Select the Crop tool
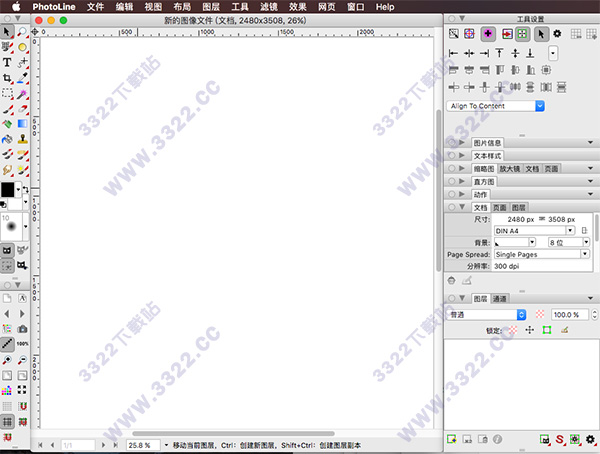Viewport: 600px width, 454px height. pyautogui.click(x=7, y=78)
